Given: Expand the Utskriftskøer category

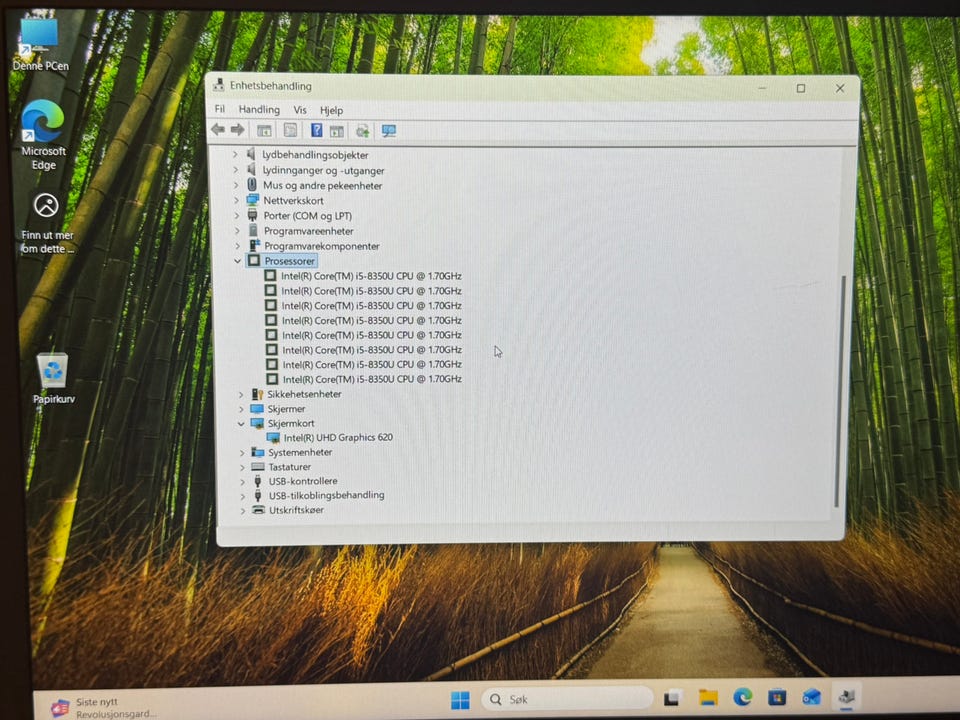Looking at the screenshot, I should click(x=243, y=510).
